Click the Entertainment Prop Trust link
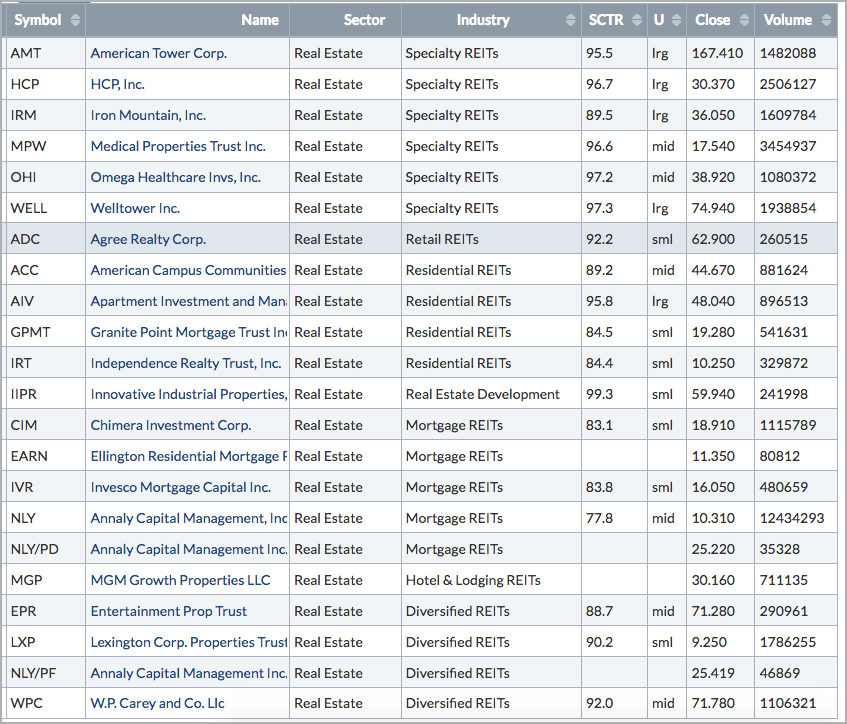 click(x=168, y=611)
